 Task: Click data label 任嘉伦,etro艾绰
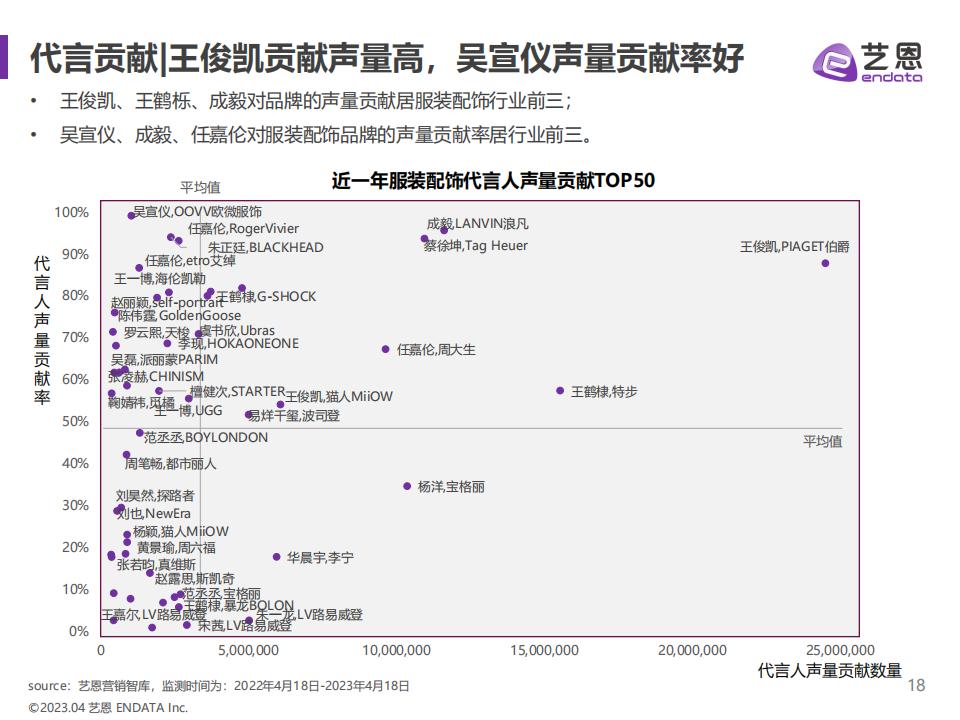coord(190,261)
